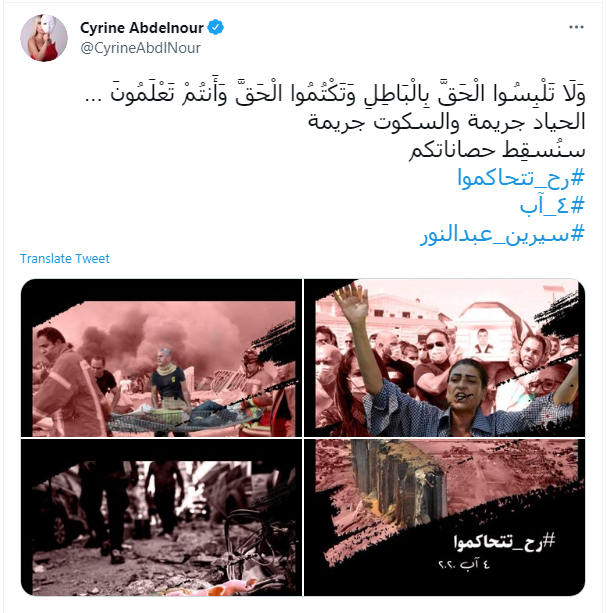Viewport: 607px width, 613px height.
Task: Click the Translate Tweet link
Action: coord(64,258)
